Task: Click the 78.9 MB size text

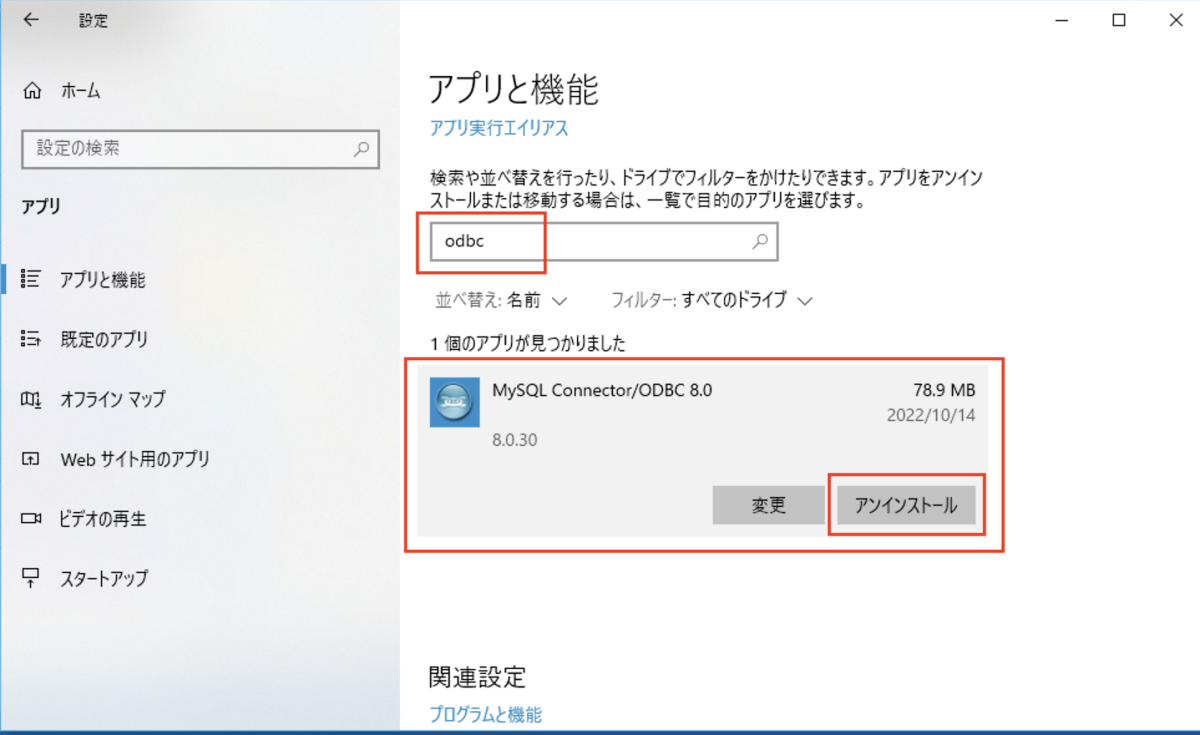Action: coord(944,390)
